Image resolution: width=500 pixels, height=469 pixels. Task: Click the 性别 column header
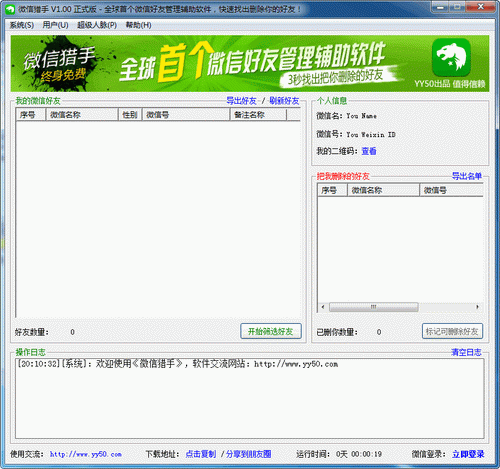coord(130,115)
